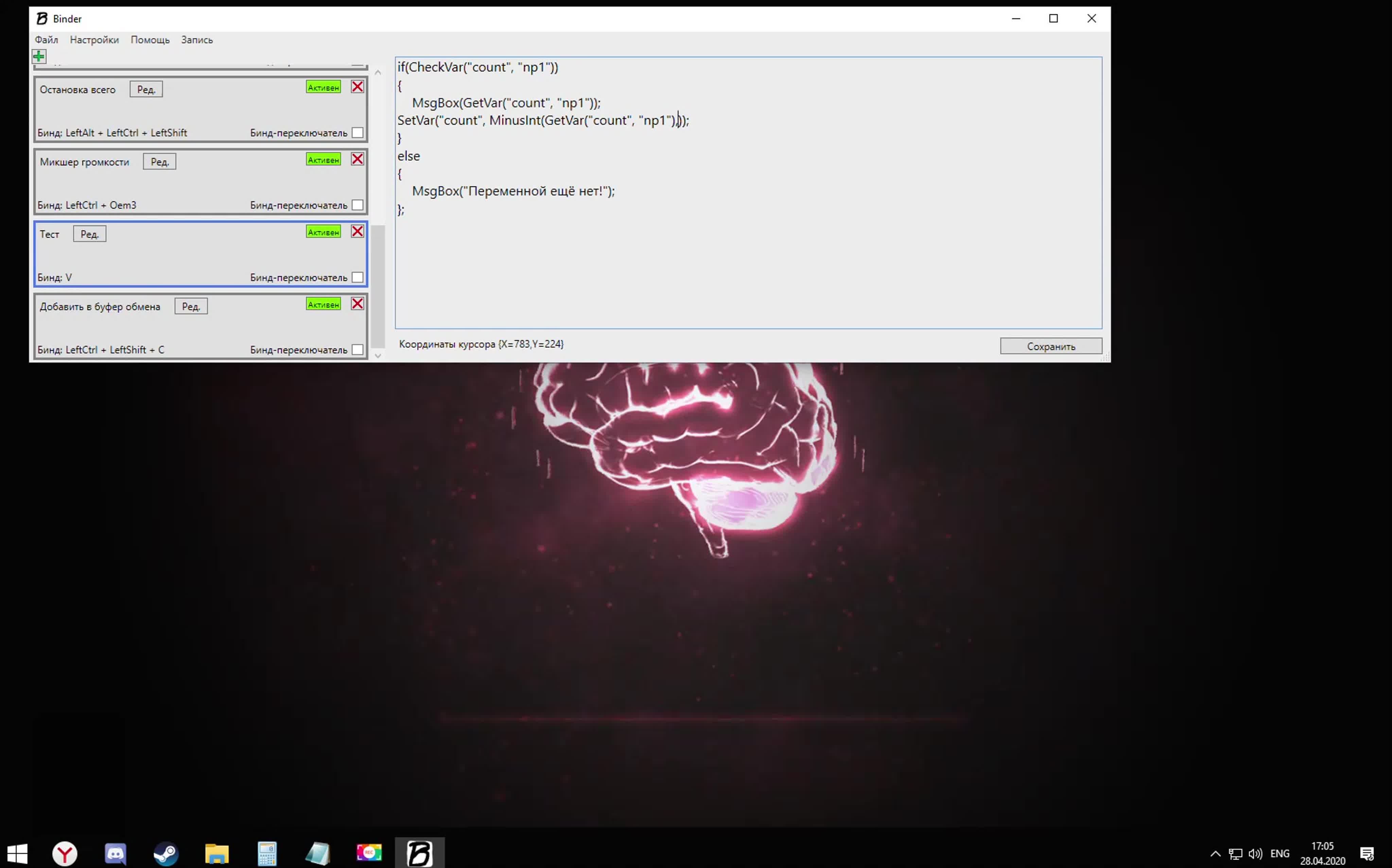1392x868 pixels.
Task: Add a new bind with green plus icon
Action: [x=39, y=56]
